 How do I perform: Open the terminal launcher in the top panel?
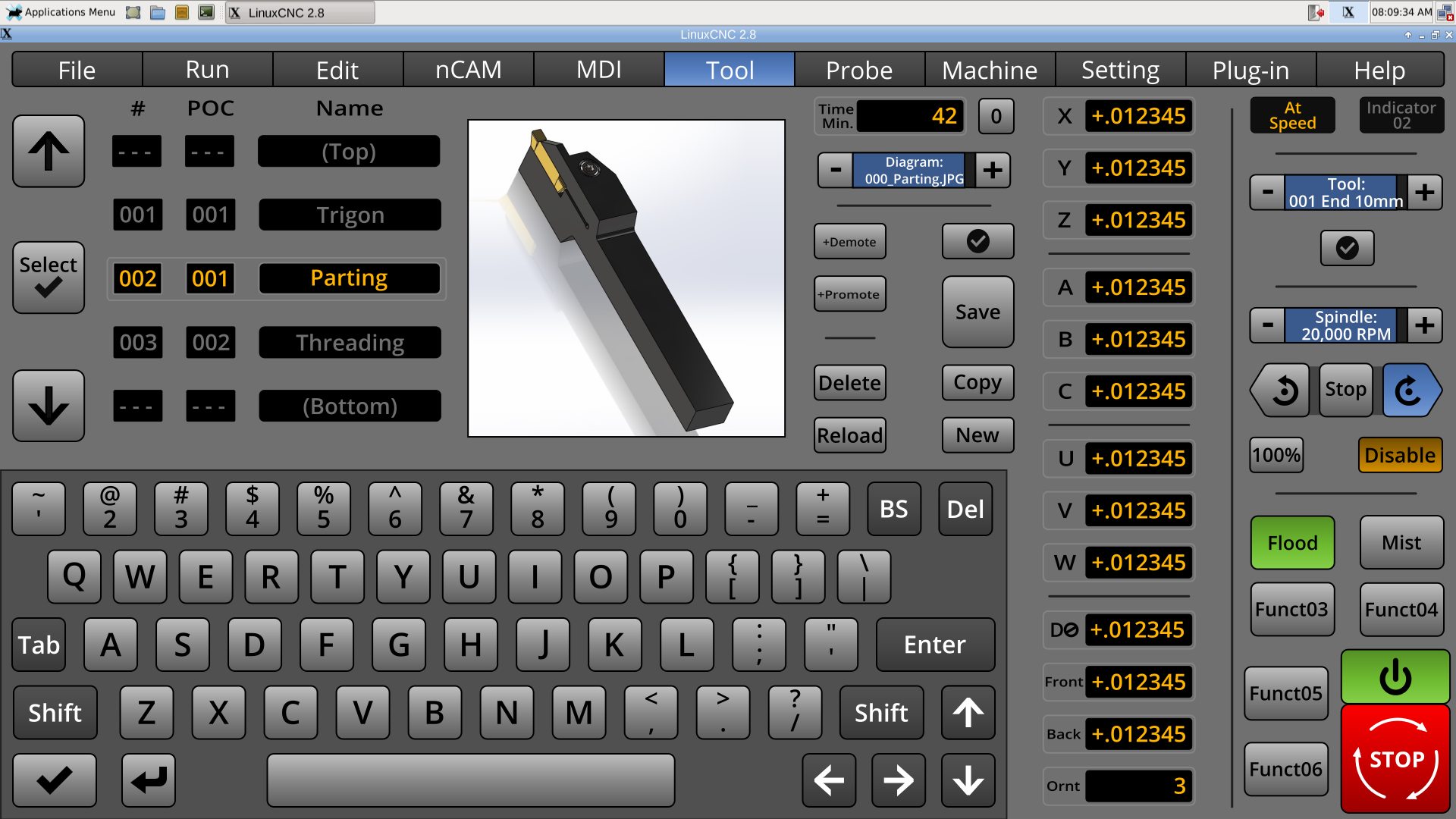(x=206, y=12)
